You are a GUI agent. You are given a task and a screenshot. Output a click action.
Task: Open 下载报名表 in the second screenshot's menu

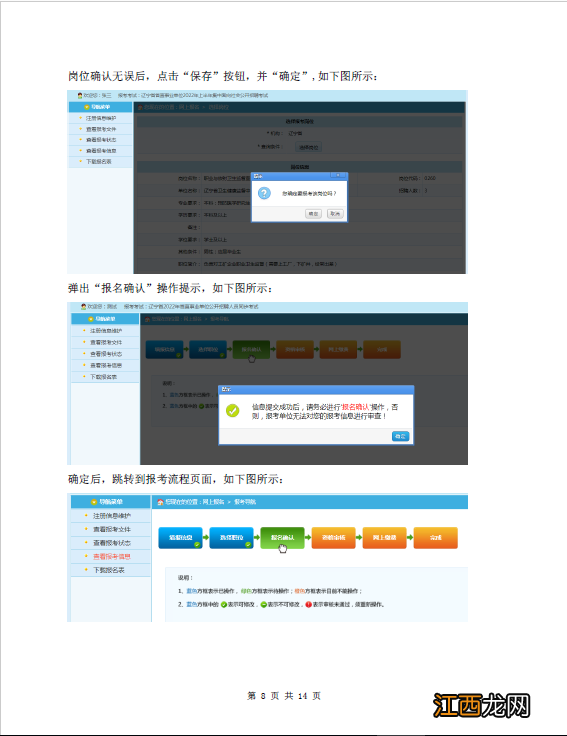(x=105, y=377)
